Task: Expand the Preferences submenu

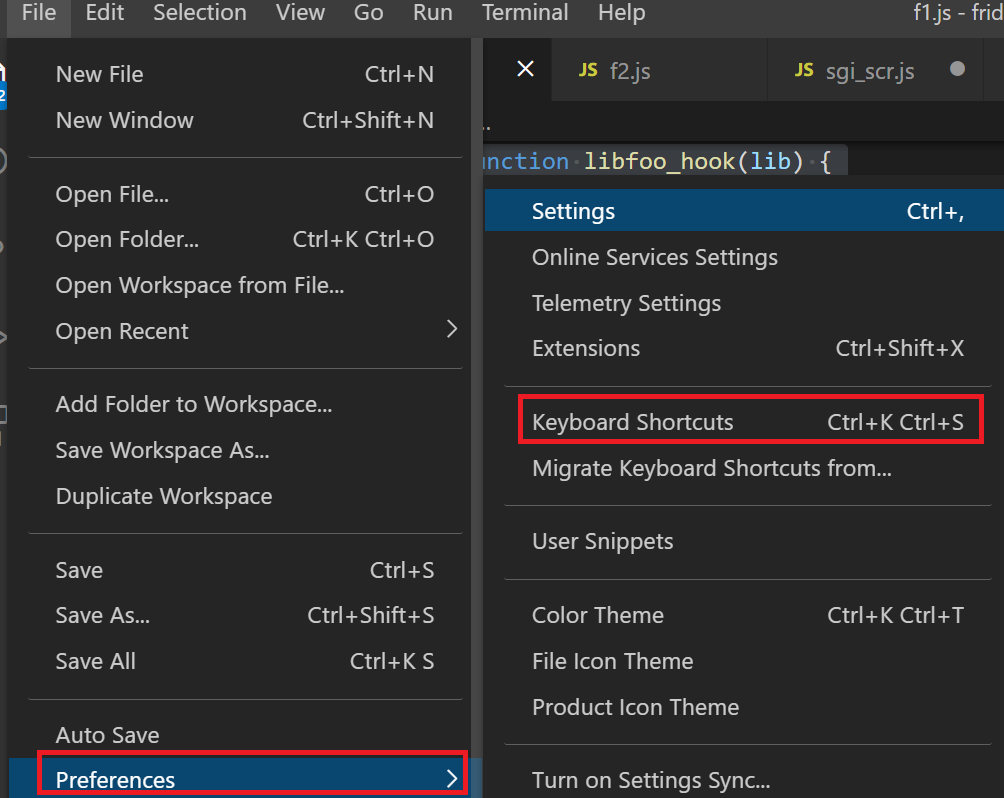Action: pyautogui.click(x=115, y=779)
